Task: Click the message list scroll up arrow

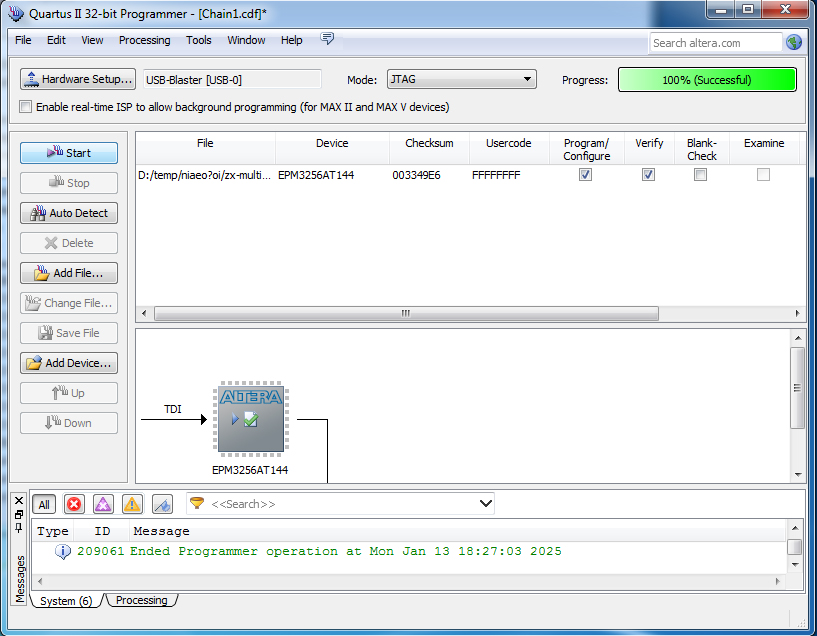Action: [795, 528]
